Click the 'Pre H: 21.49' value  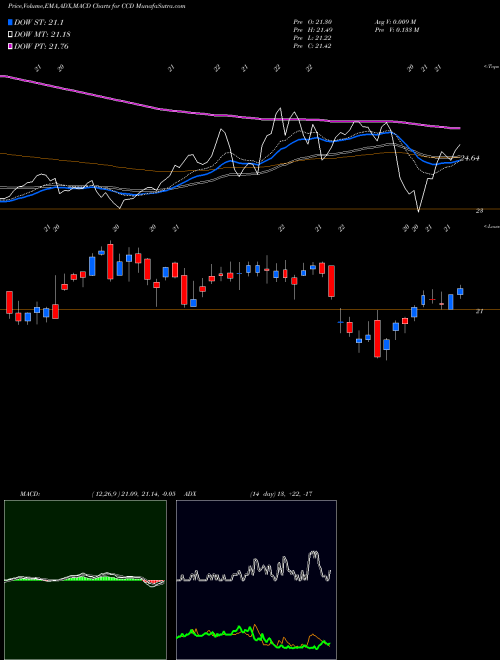click(x=313, y=30)
